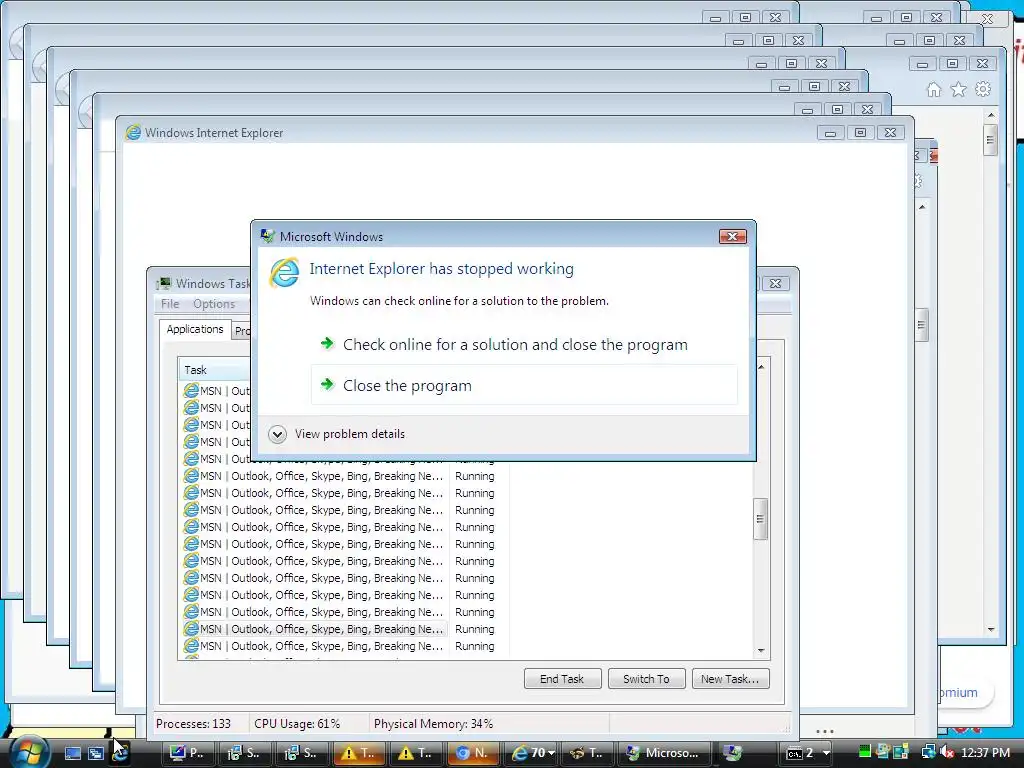
Task: Click the Internet Explorer logo in the error dialog
Action: [285, 272]
